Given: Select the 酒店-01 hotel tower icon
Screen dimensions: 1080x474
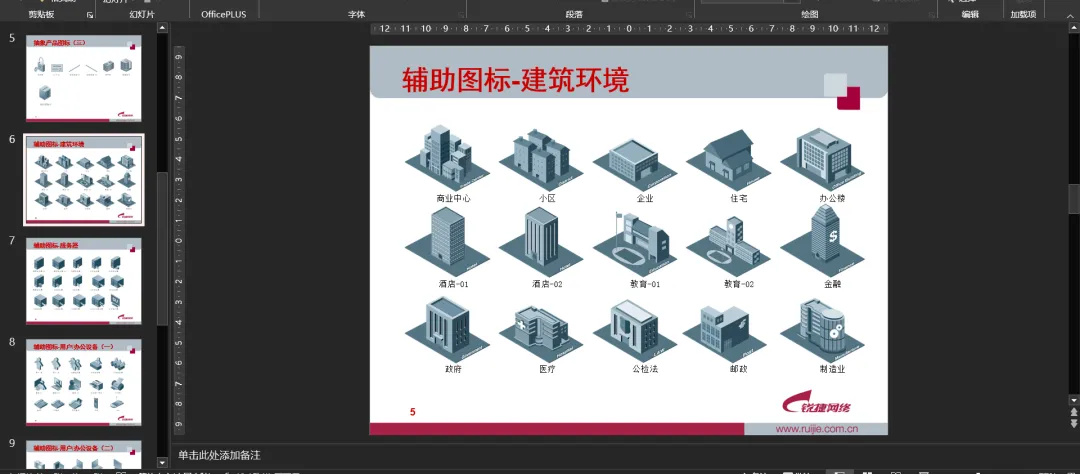Looking at the screenshot, I should coord(447,242).
